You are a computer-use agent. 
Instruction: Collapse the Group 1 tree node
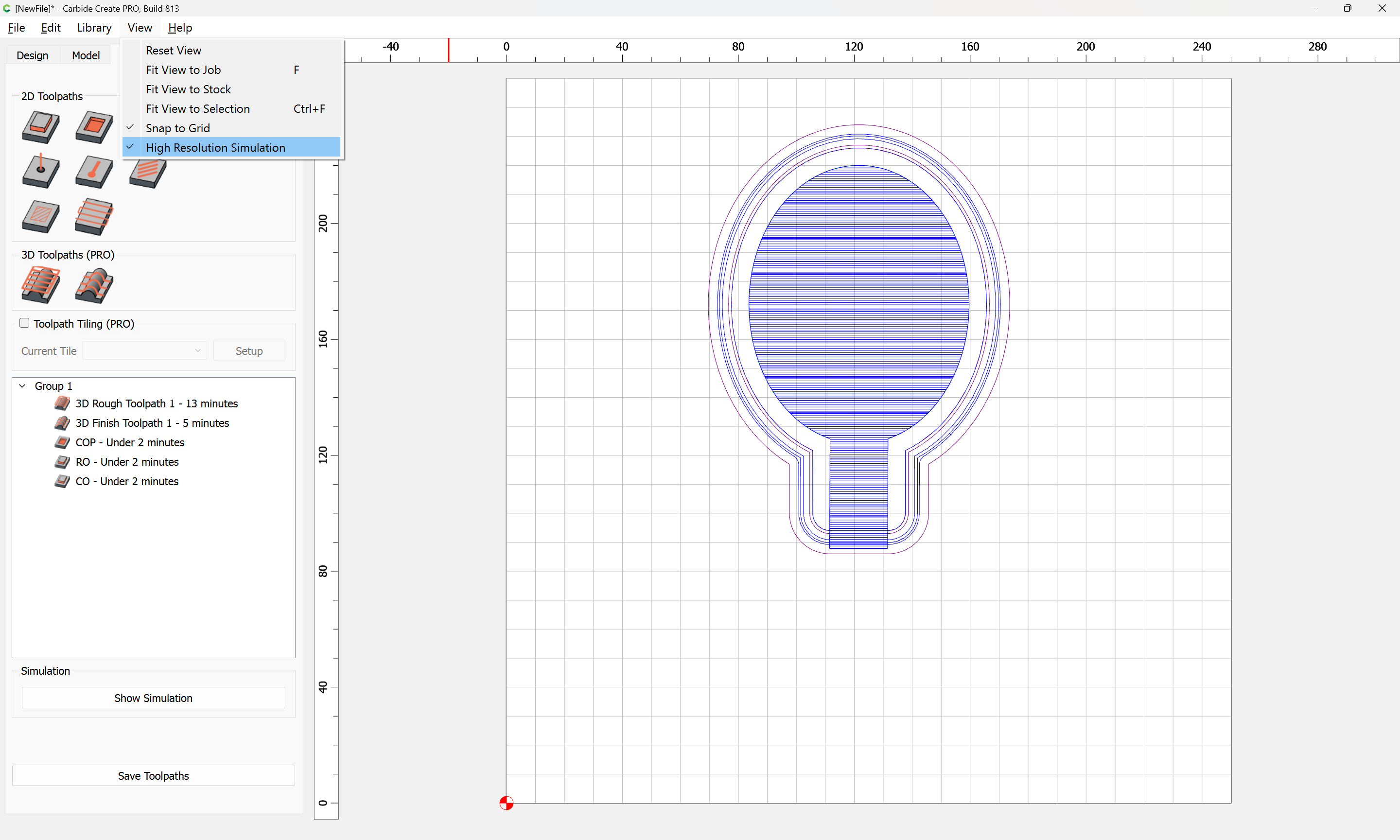pos(23,386)
